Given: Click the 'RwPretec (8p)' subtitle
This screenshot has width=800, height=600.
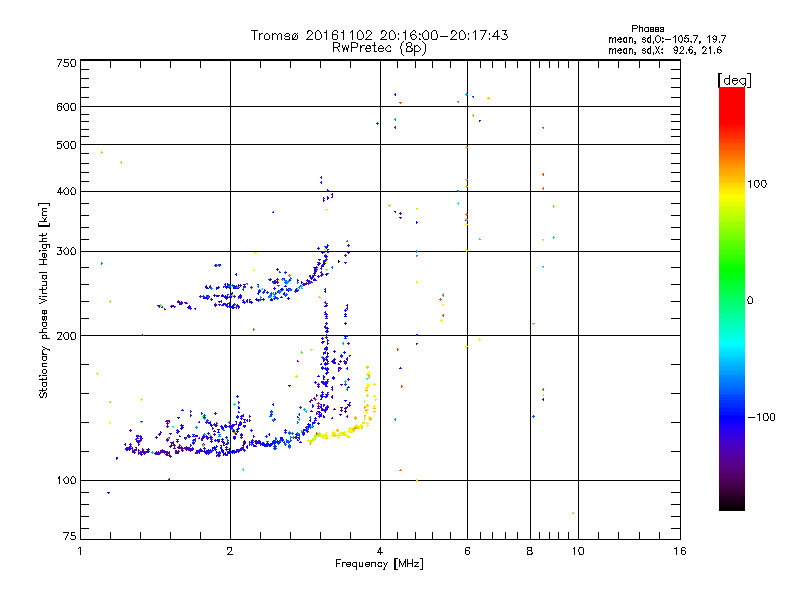Looking at the screenshot, I should (379, 48).
